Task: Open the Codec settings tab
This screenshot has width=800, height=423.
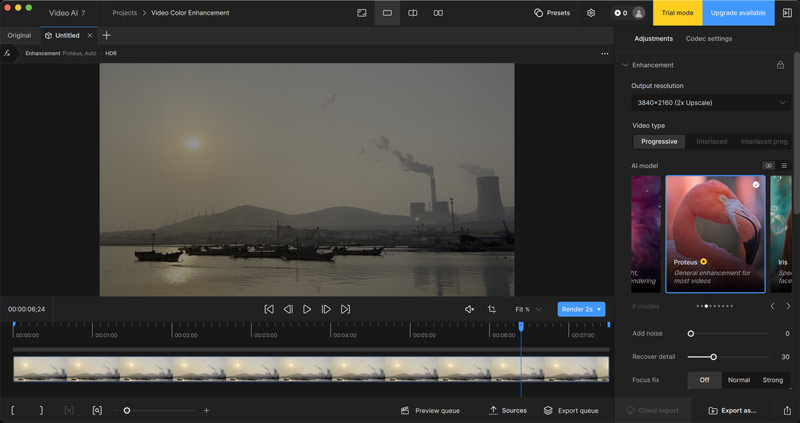Action: click(x=709, y=39)
